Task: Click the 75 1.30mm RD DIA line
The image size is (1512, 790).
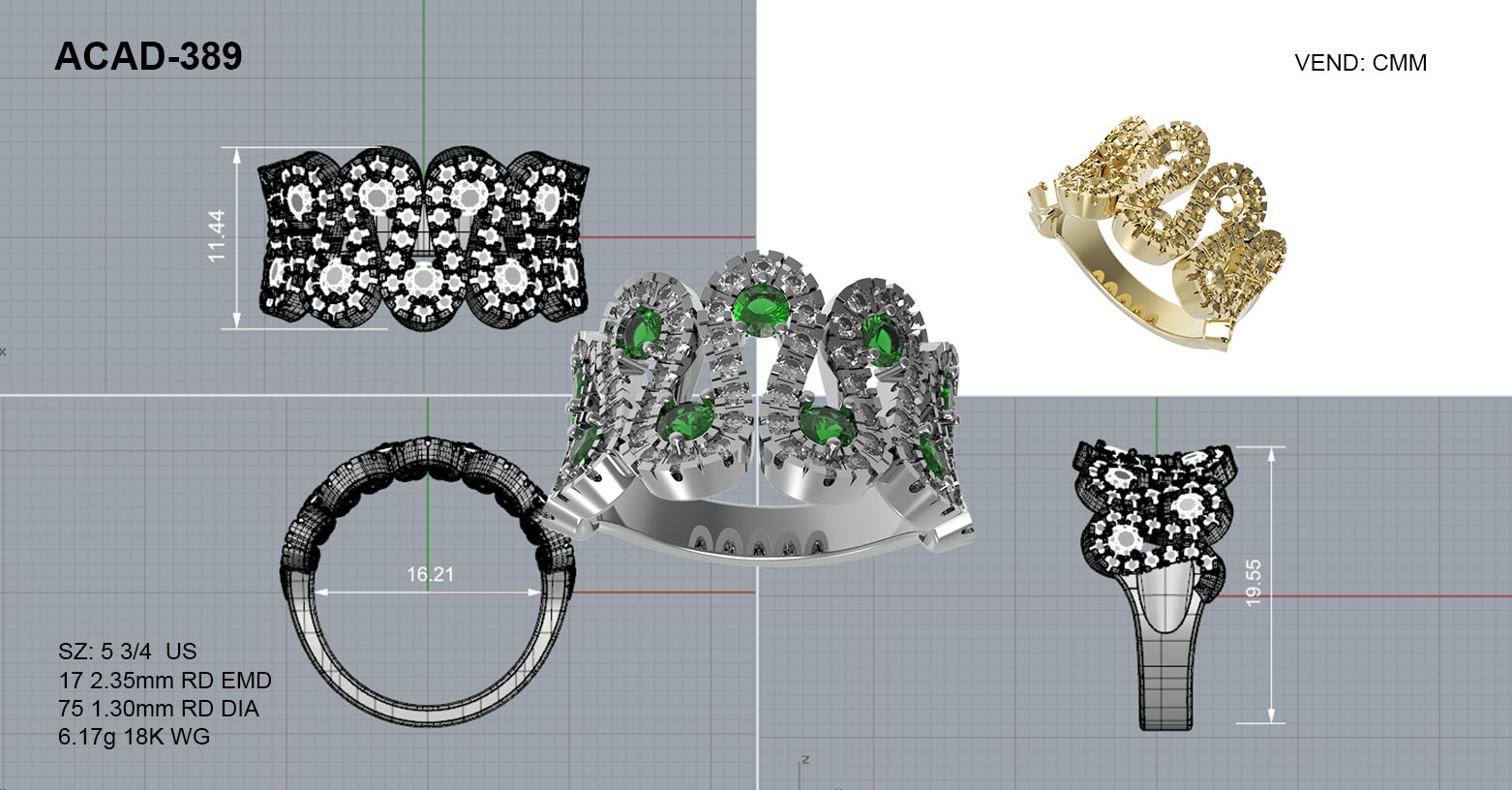Action: coord(159,709)
